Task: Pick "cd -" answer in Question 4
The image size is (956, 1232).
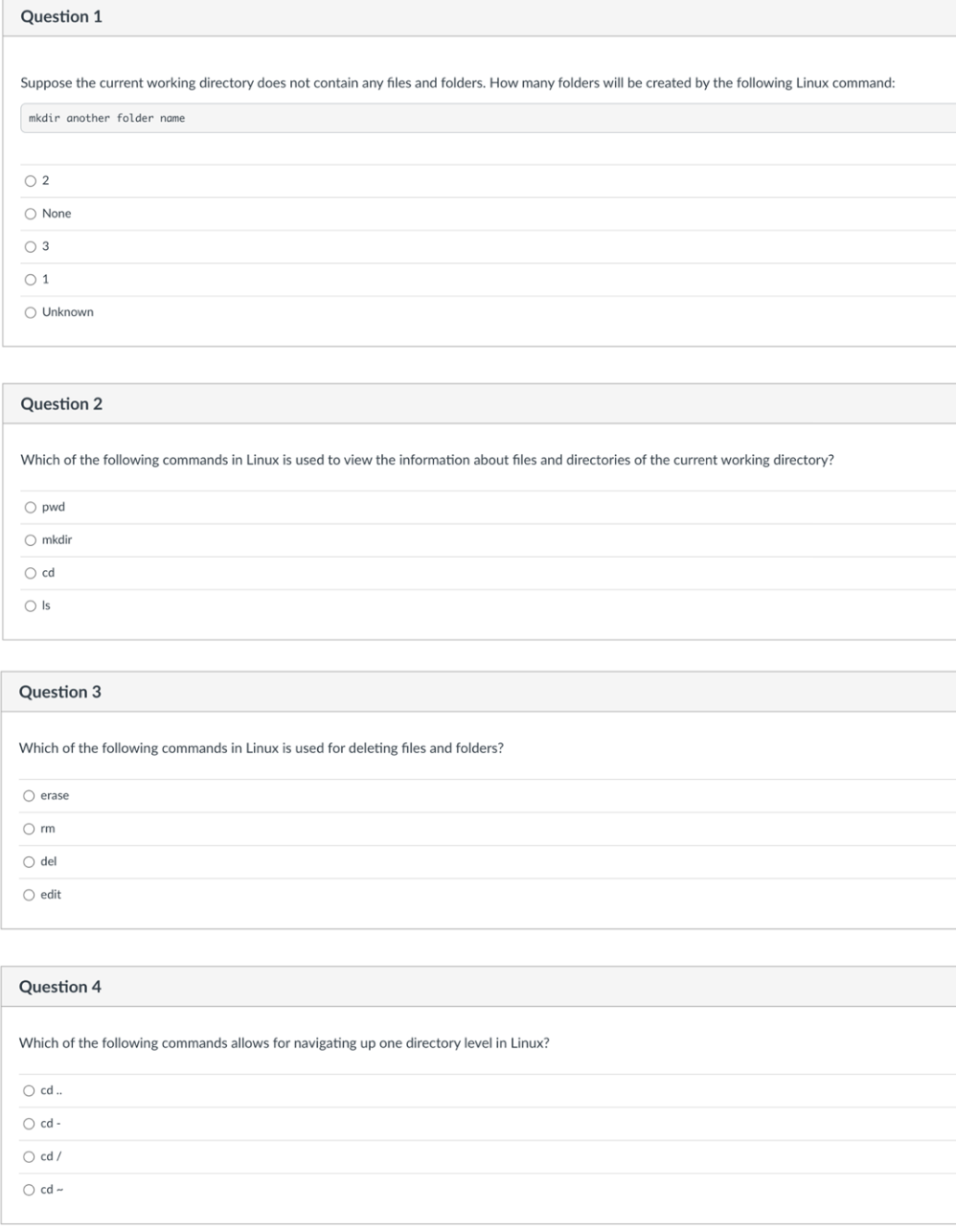Action: (x=30, y=1123)
